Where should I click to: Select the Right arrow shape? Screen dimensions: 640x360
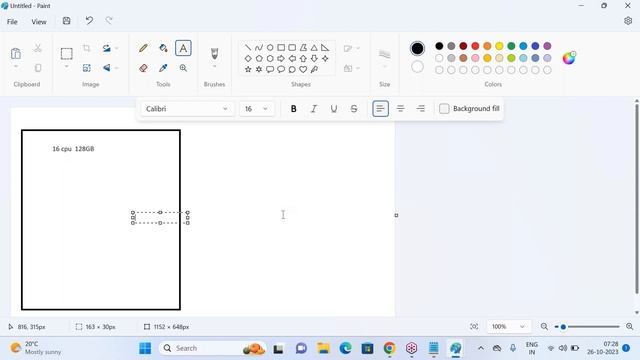coord(281,58)
